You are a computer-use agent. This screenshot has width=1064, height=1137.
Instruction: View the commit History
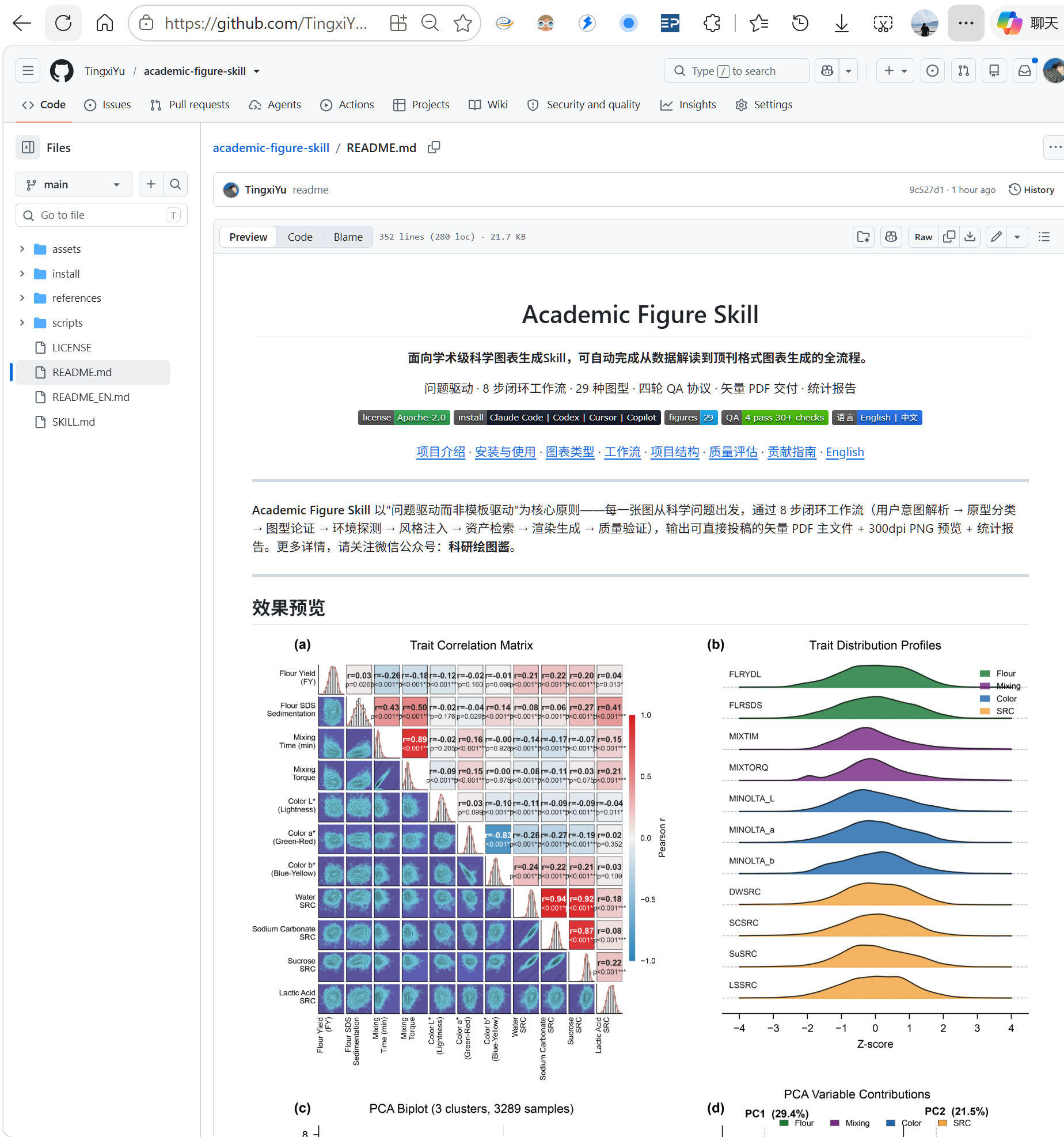coord(1032,189)
